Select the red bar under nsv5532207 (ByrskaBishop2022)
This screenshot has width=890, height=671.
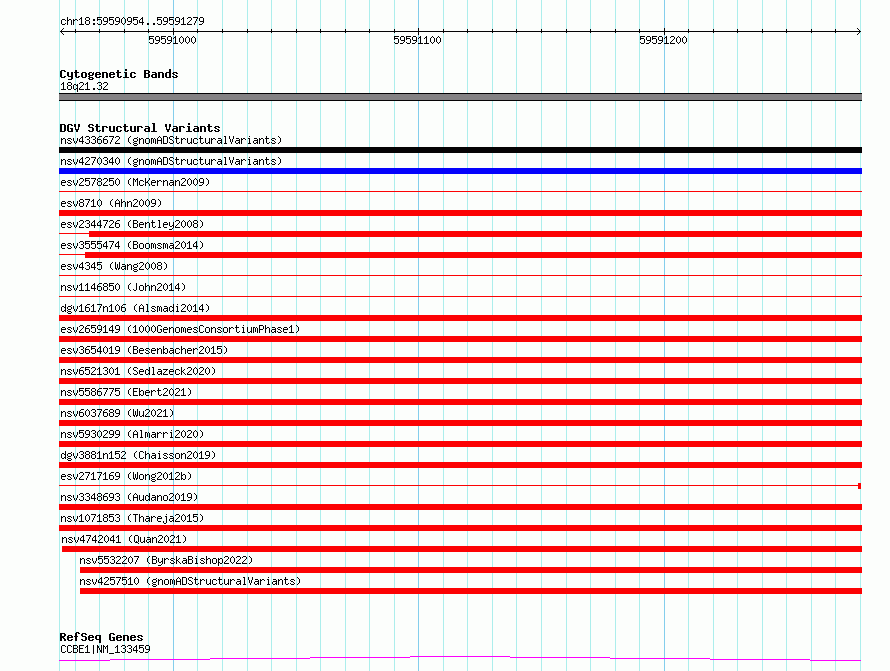tap(471, 570)
